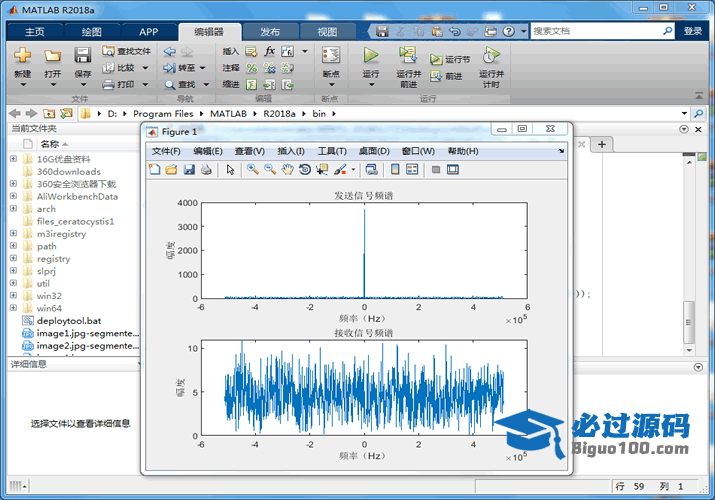
Task: Click the up one folder icon
Action: 49,113
